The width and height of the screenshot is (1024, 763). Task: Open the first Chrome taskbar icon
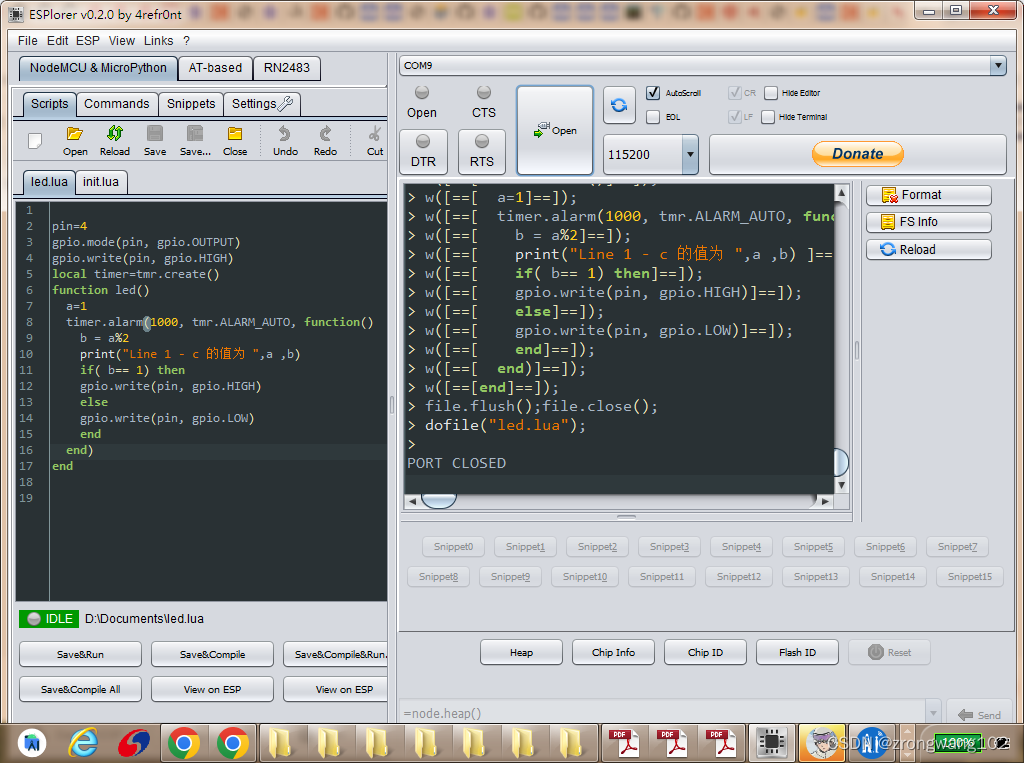point(184,743)
